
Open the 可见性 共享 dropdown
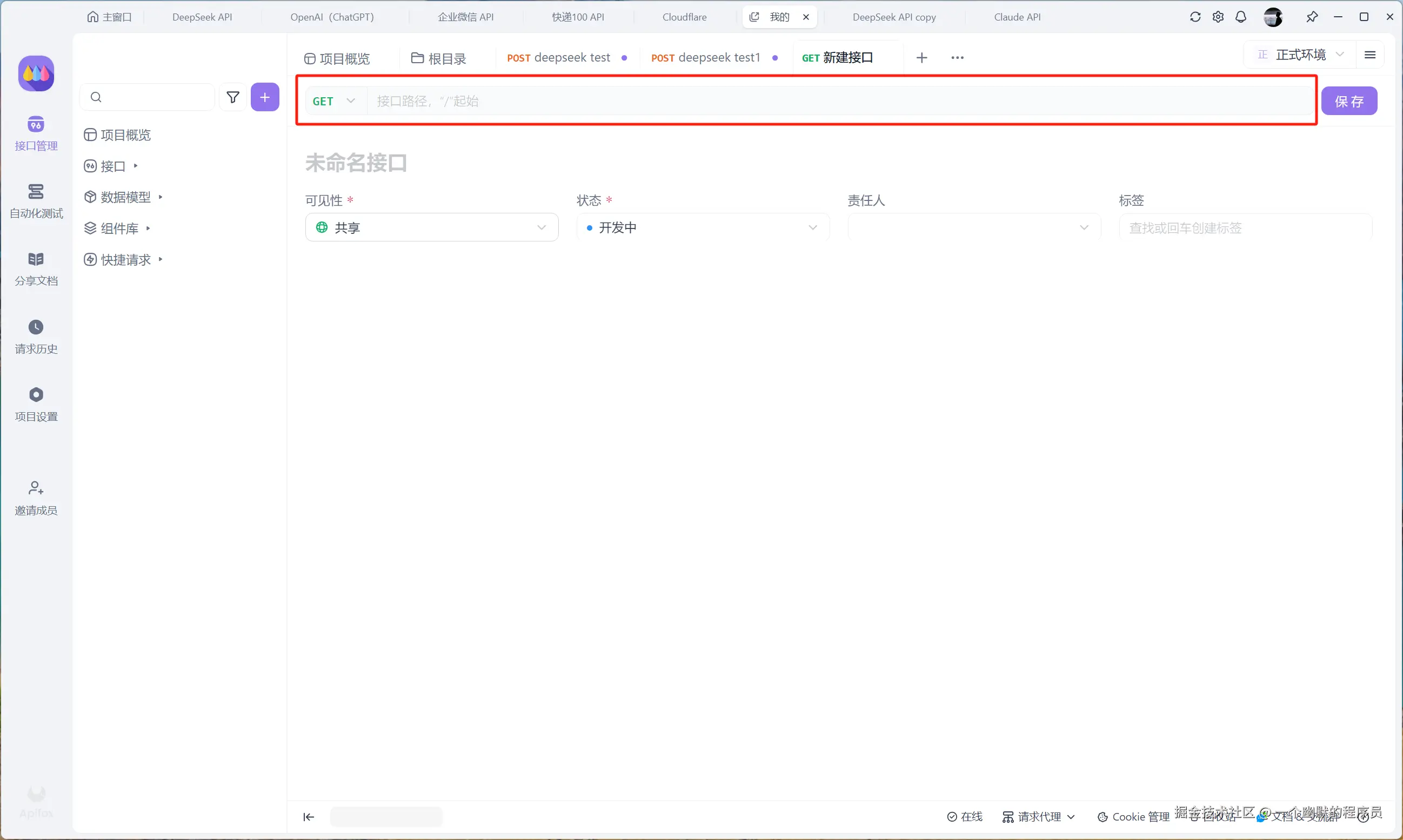click(x=431, y=227)
